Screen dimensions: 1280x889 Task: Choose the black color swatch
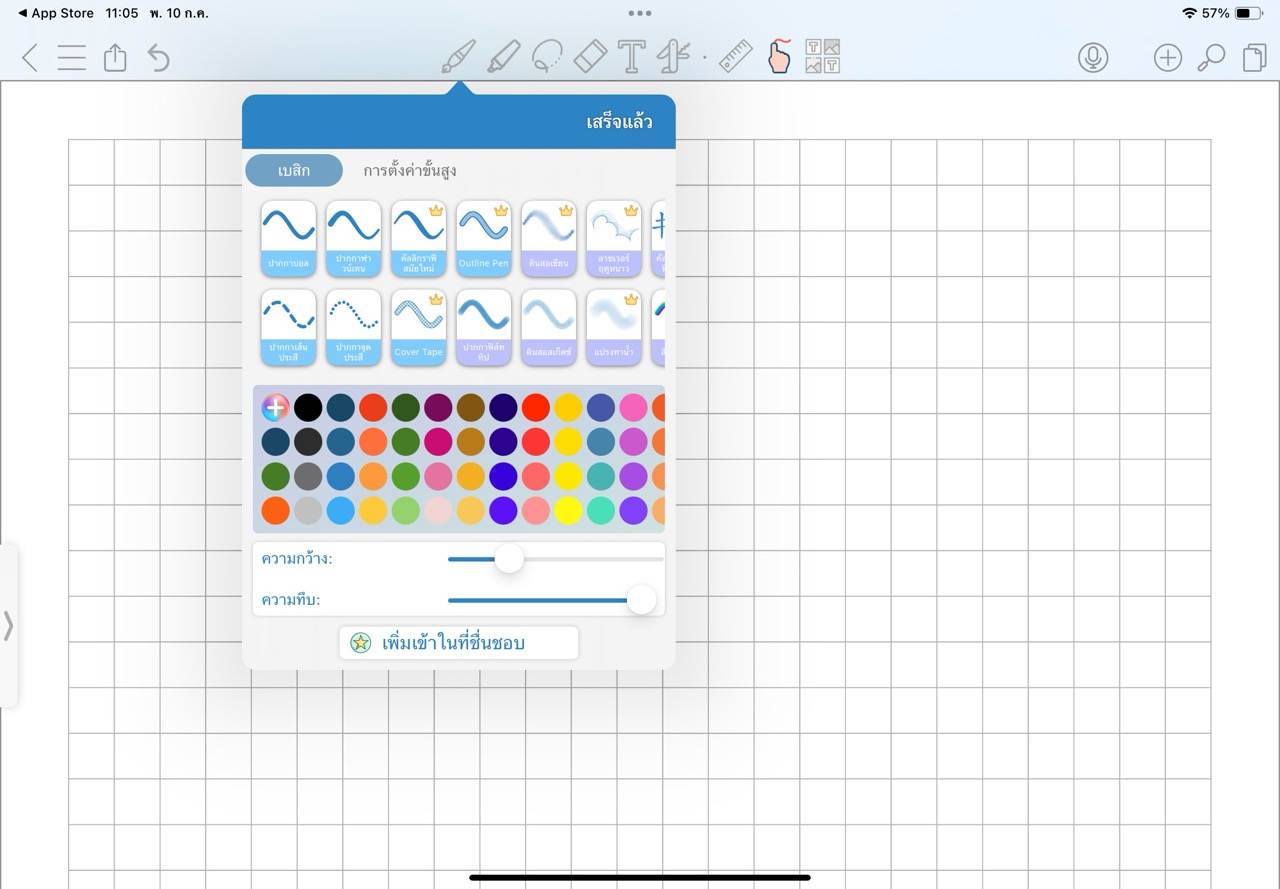coord(308,407)
